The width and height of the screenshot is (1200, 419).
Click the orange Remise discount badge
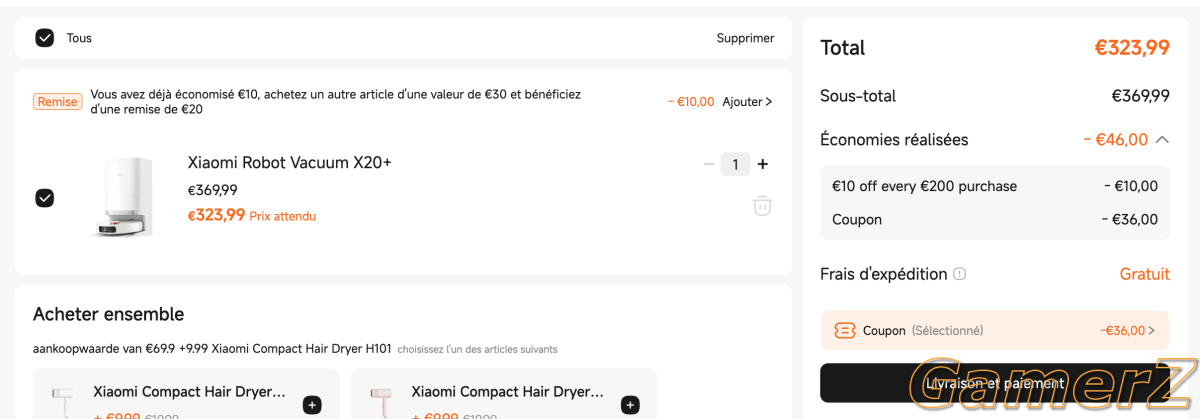coord(57,101)
